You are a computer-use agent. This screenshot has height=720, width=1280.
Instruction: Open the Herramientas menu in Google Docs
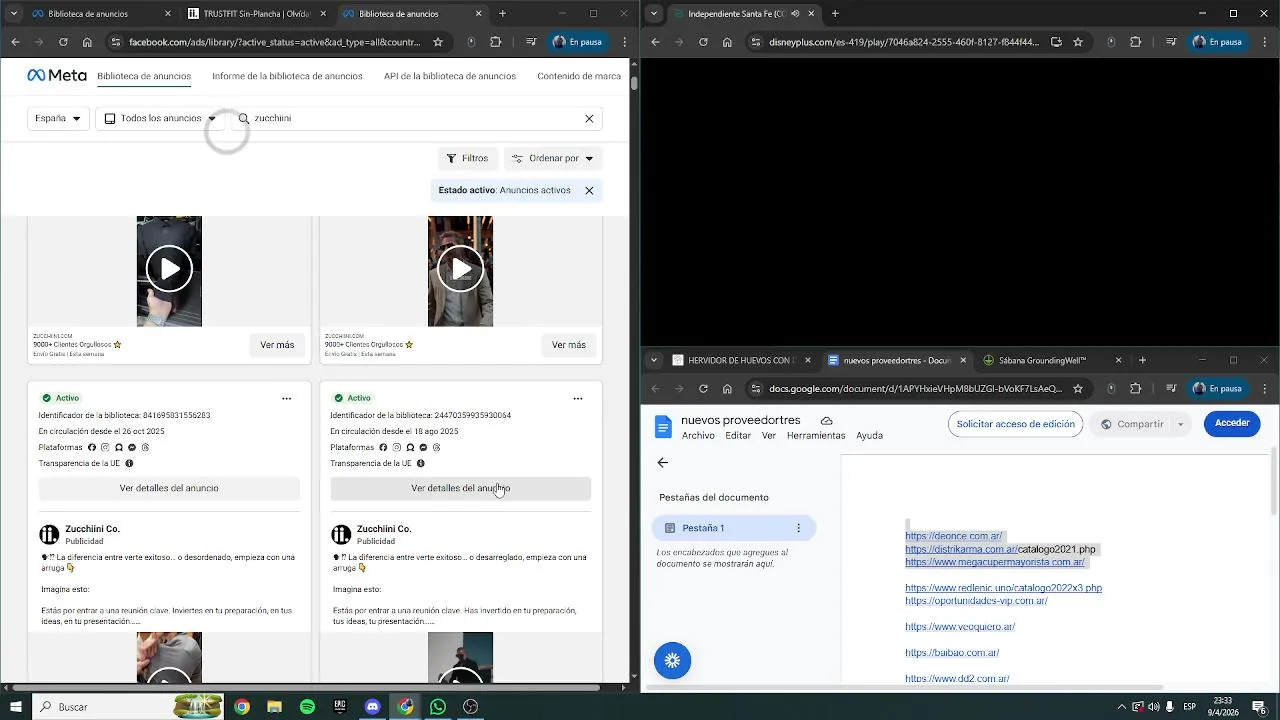(816, 436)
